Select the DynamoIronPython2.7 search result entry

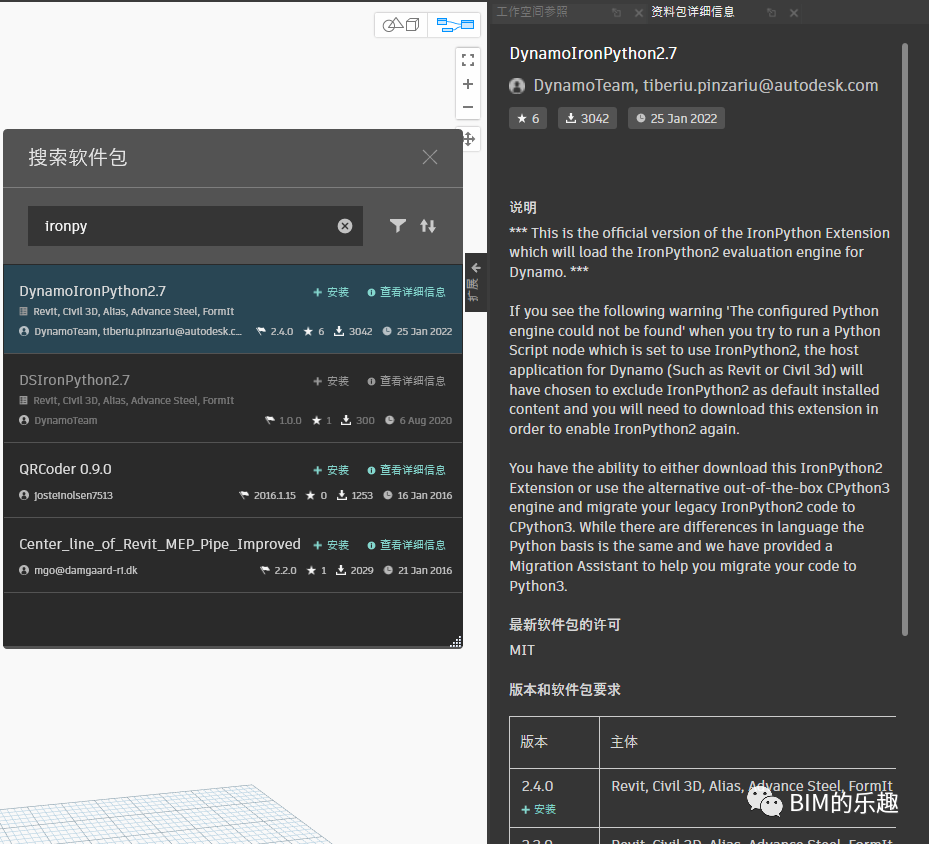coord(150,305)
